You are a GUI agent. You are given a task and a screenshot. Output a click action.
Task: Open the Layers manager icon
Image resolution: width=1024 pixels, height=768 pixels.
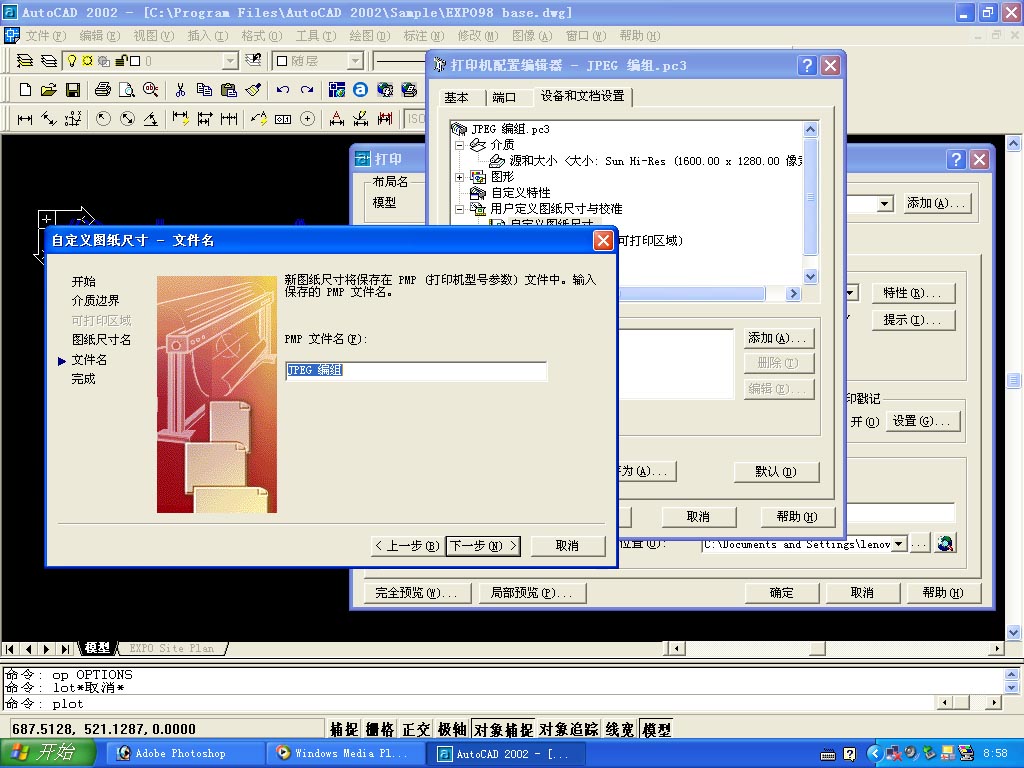[49, 61]
